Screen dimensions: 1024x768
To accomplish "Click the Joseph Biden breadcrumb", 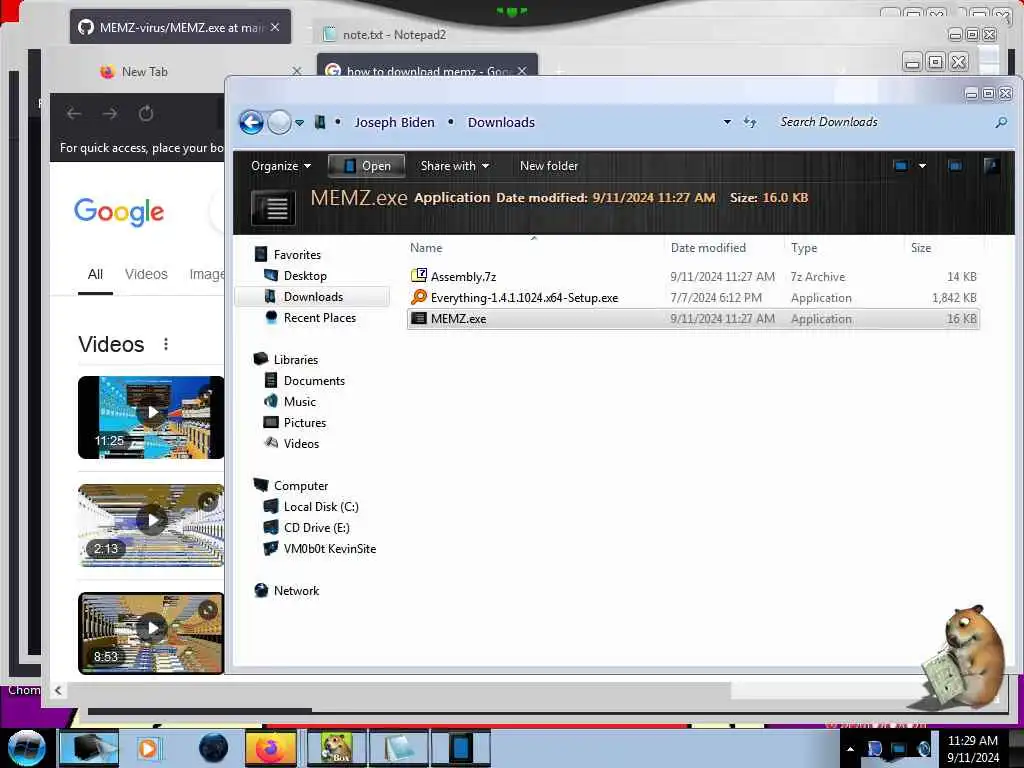I will click(x=394, y=122).
